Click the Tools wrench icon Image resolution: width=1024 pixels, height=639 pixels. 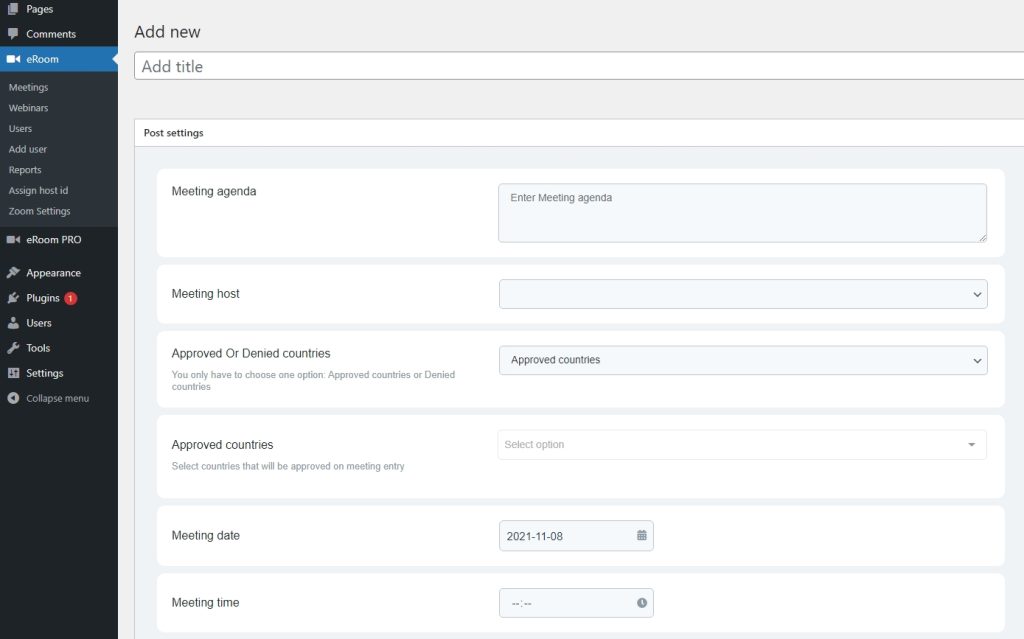tap(13, 348)
